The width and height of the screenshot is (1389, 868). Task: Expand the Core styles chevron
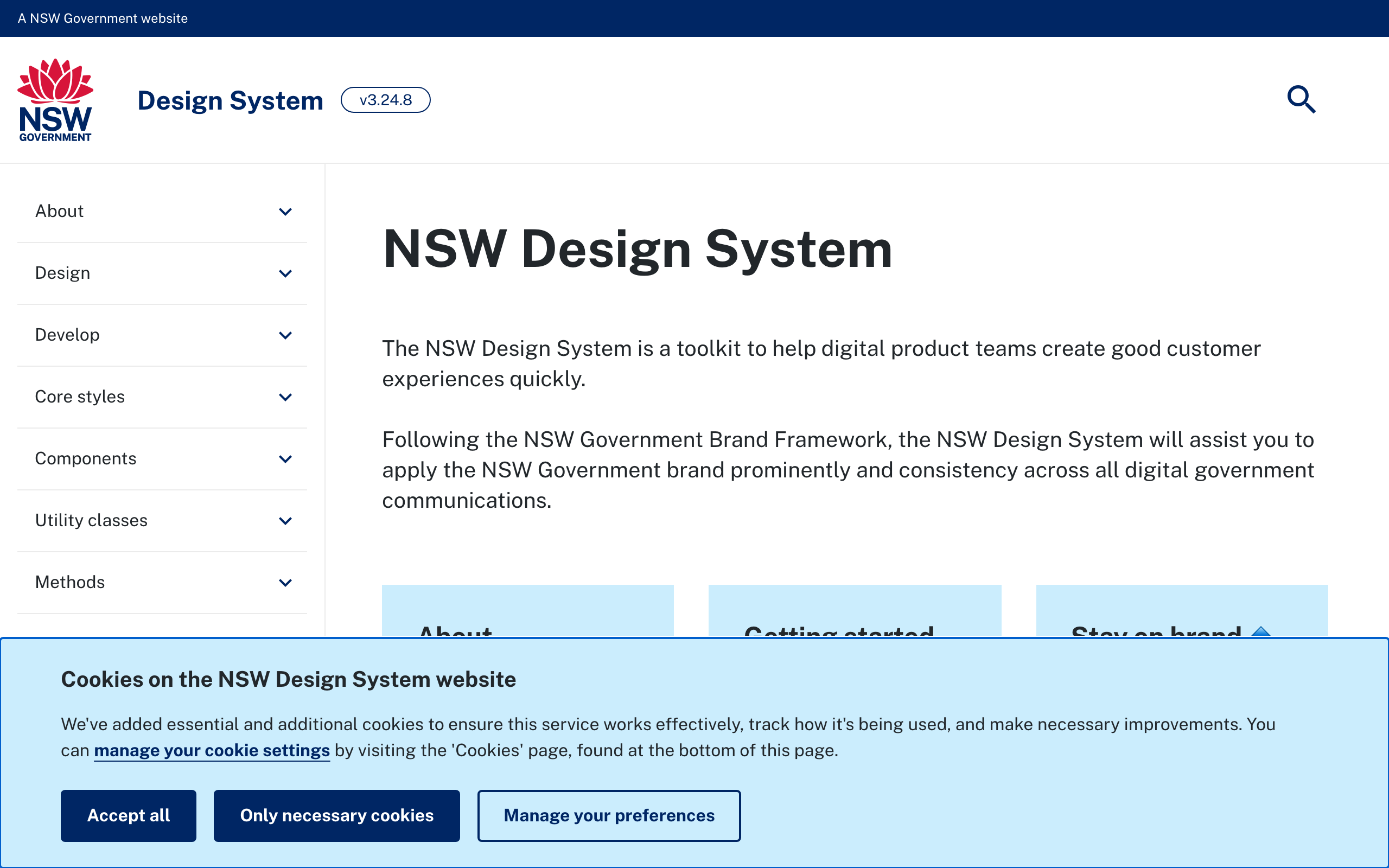pos(285,397)
